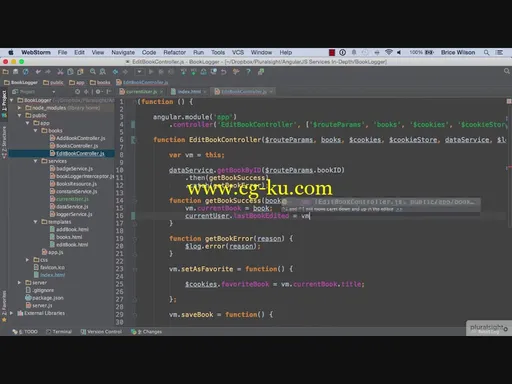Screen dimensions: 512x384
Task: Click the Synchronize toolbar icon
Action: [26, 72]
